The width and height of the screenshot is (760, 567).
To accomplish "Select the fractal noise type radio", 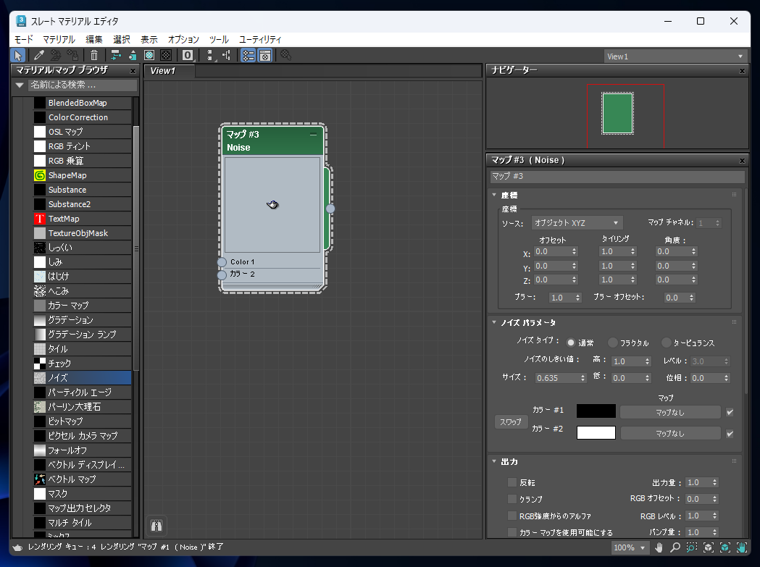I will [613, 343].
